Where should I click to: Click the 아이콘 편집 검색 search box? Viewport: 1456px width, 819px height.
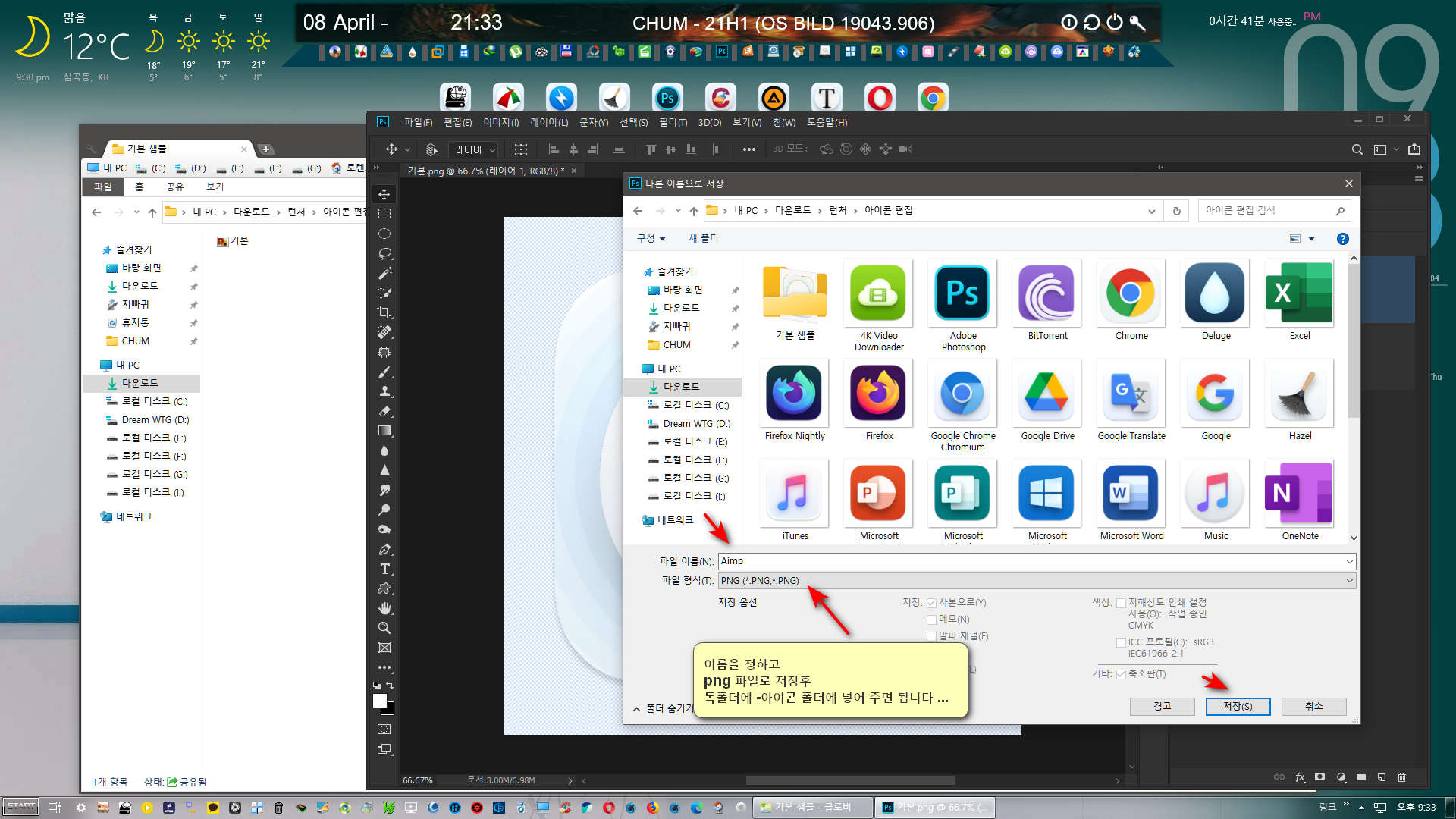(x=1274, y=211)
